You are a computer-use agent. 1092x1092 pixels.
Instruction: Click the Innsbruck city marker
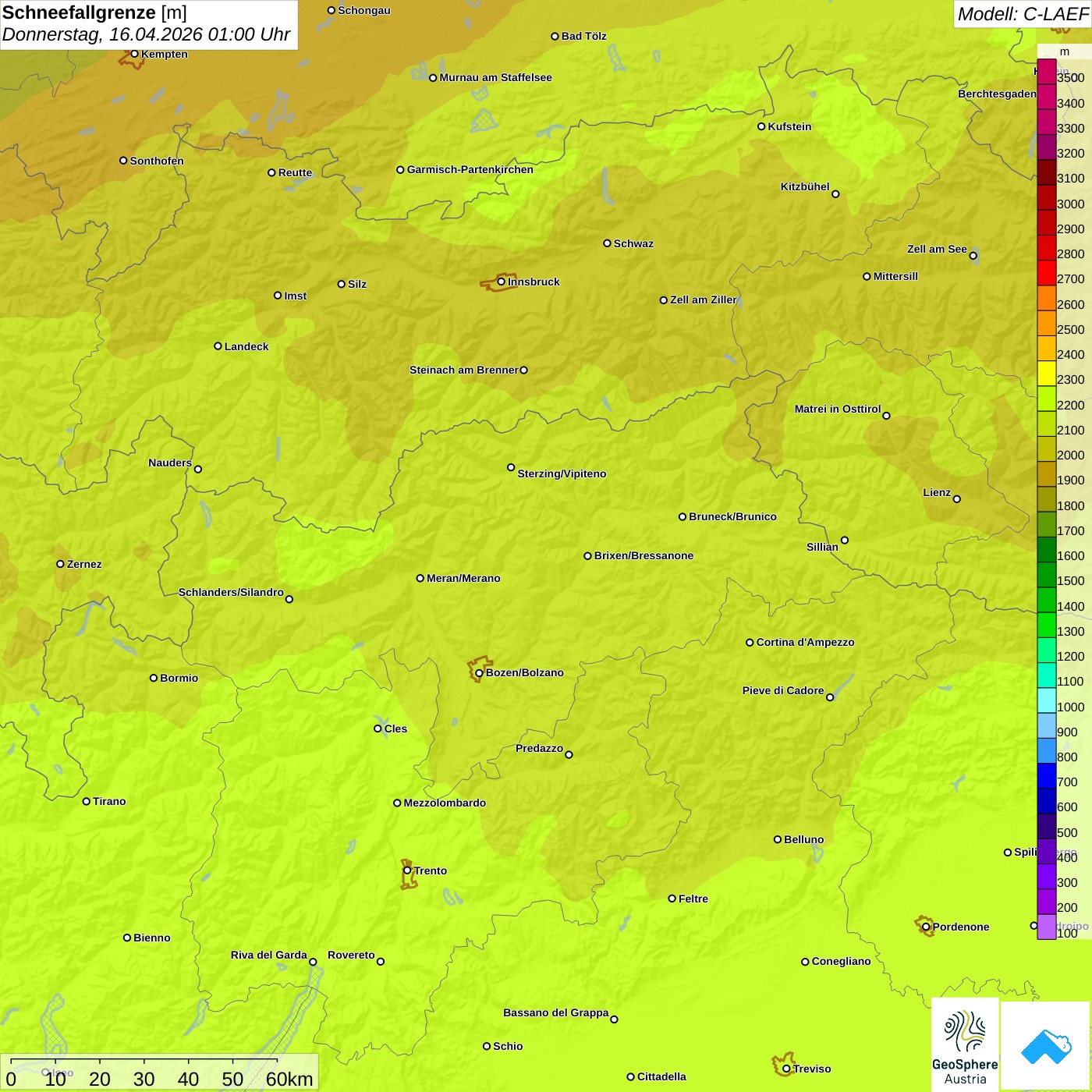[x=502, y=282]
